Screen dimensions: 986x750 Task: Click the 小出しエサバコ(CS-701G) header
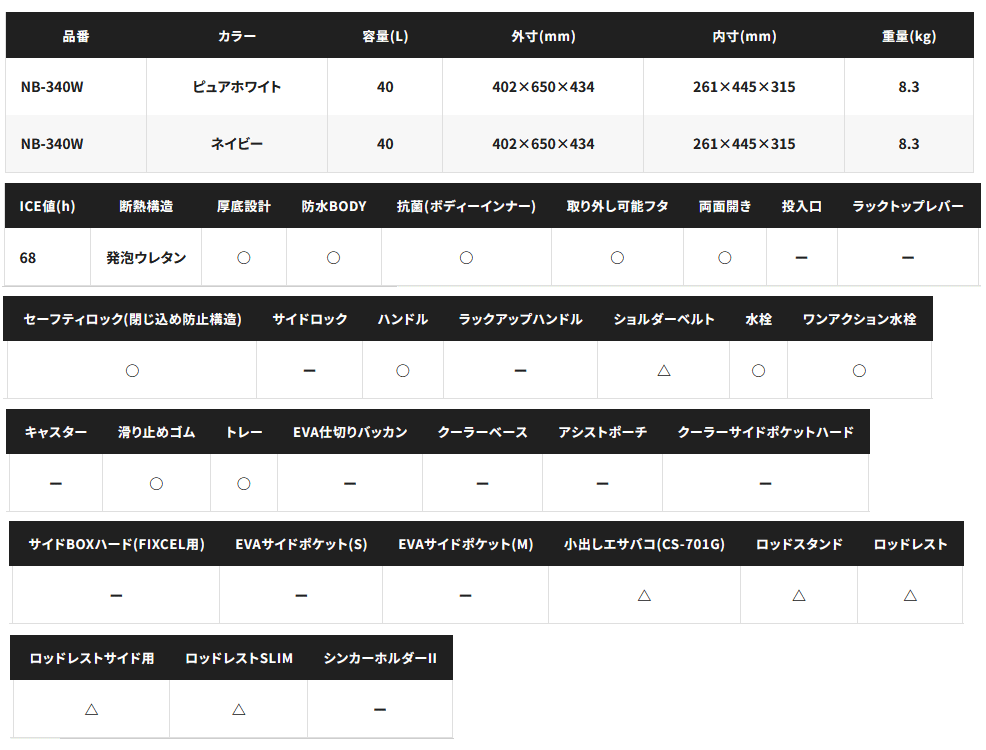tap(645, 544)
